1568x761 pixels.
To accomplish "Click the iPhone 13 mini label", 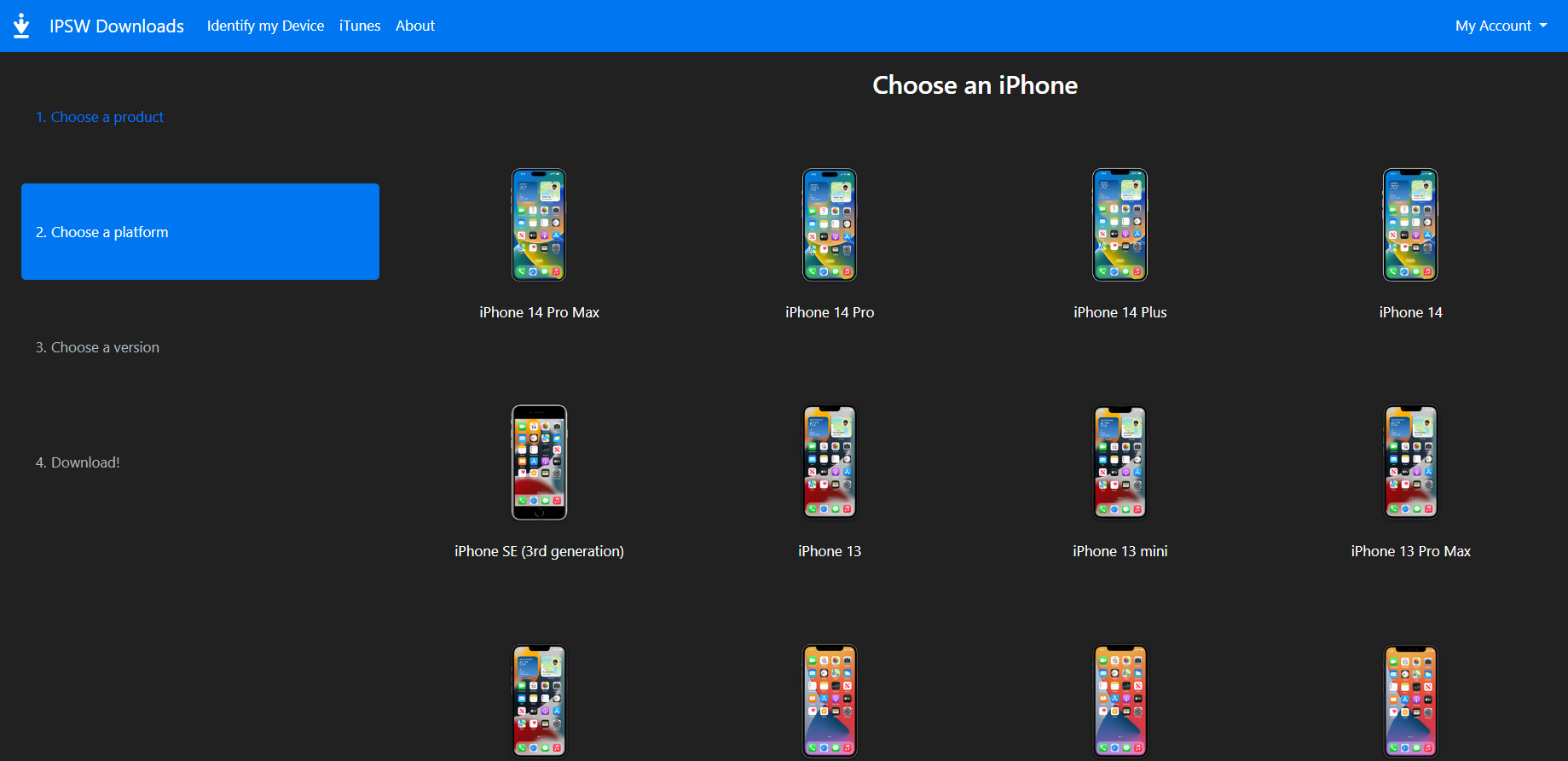I will (x=1120, y=551).
